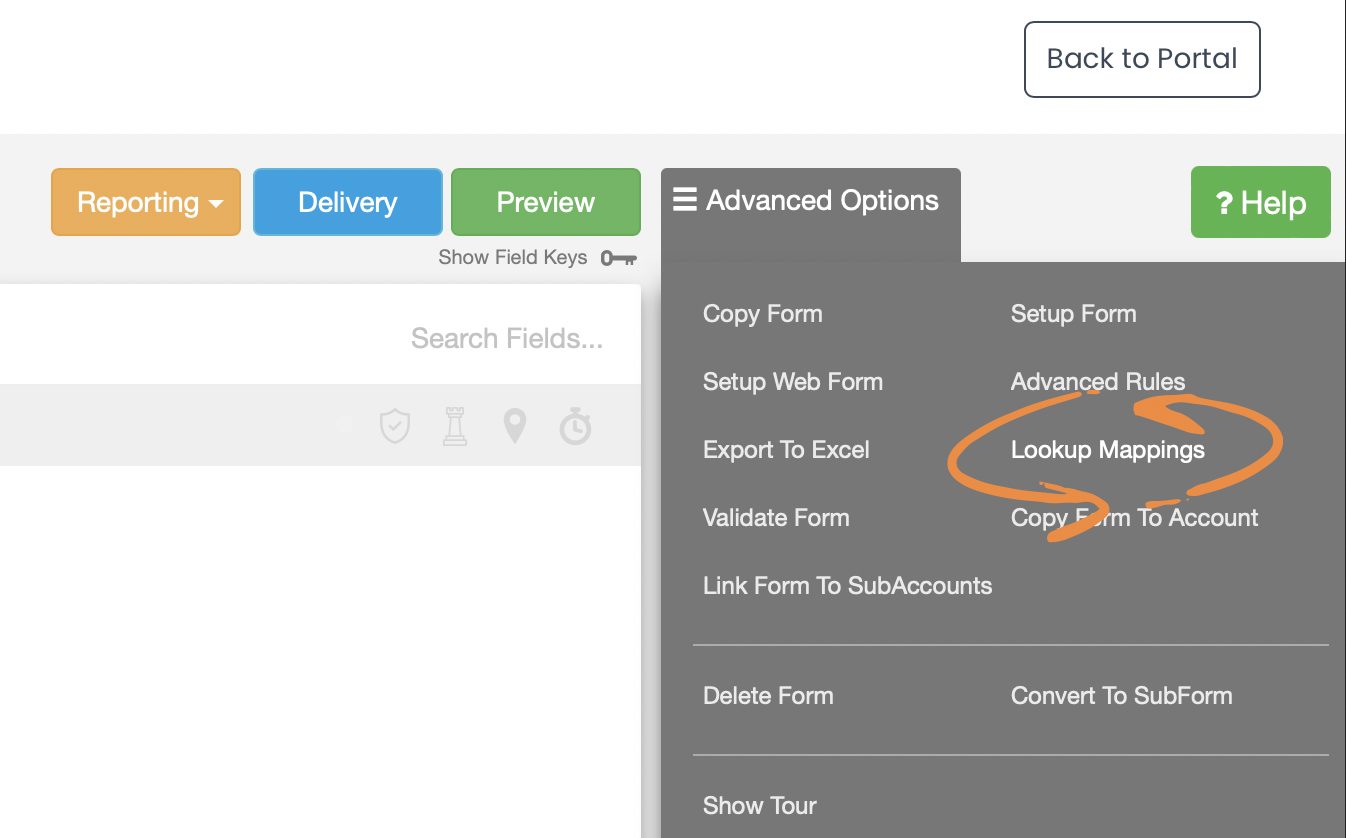Choose Delete Form from the menu
This screenshot has width=1346, height=838.
[768, 696]
